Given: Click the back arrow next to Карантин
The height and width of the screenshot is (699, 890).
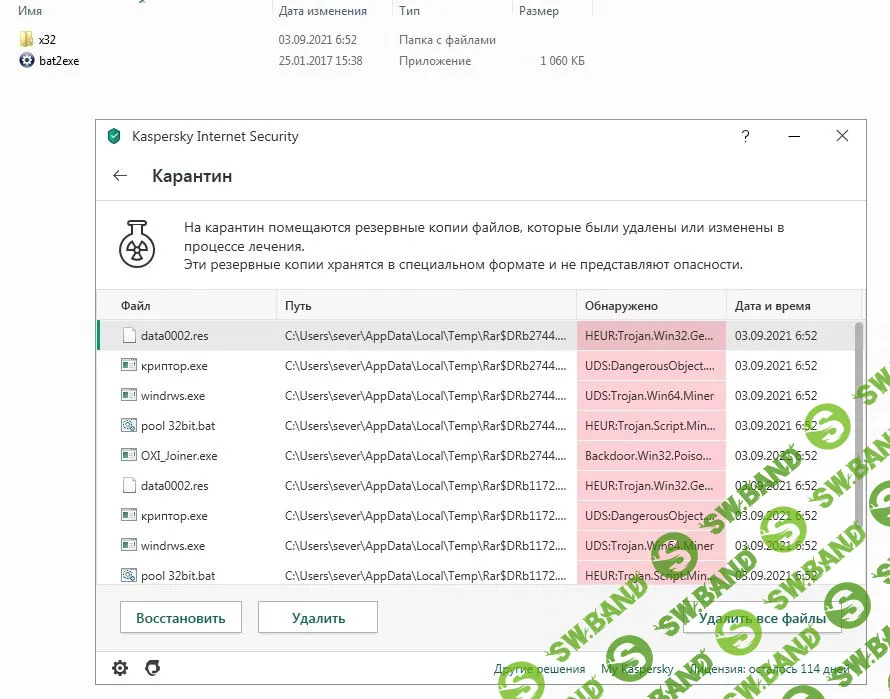Looking at the screenshot, I should click(x=120, y=176).
